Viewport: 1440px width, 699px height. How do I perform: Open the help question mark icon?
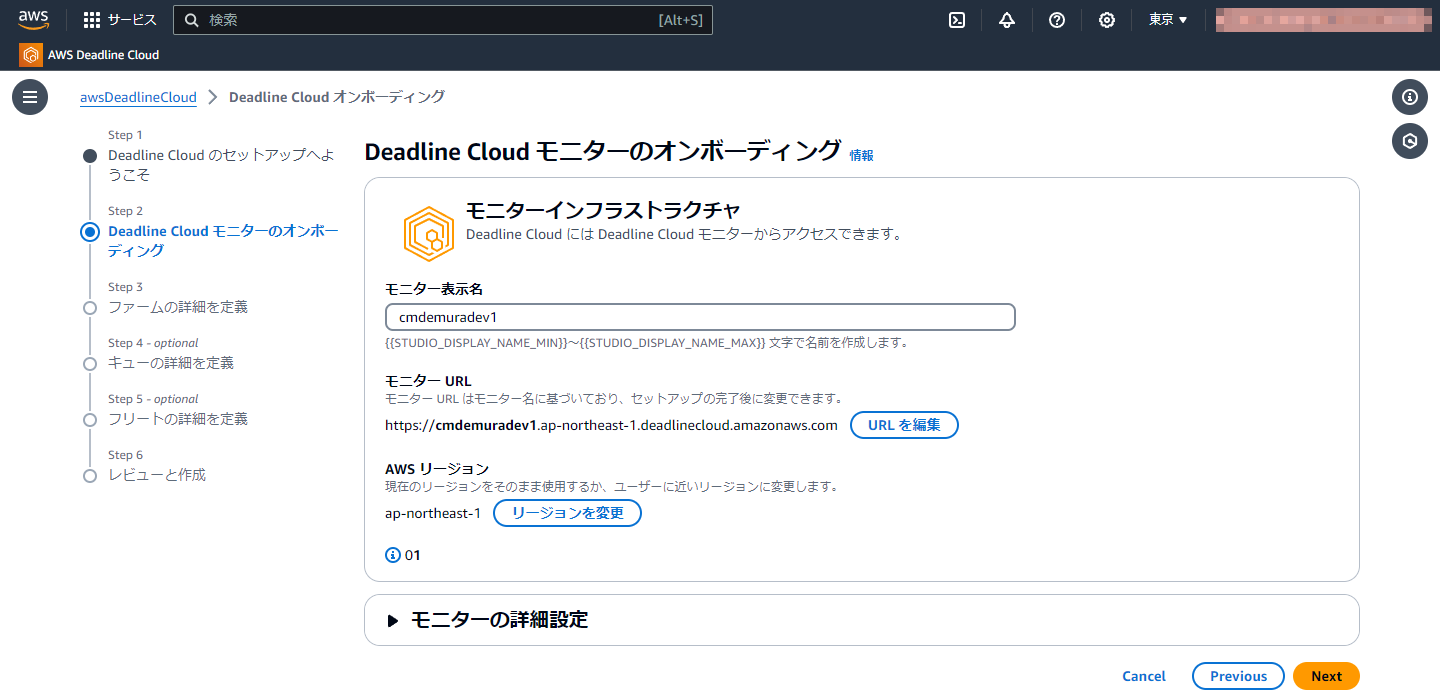pyautogui.click(x=1057, y=19)
